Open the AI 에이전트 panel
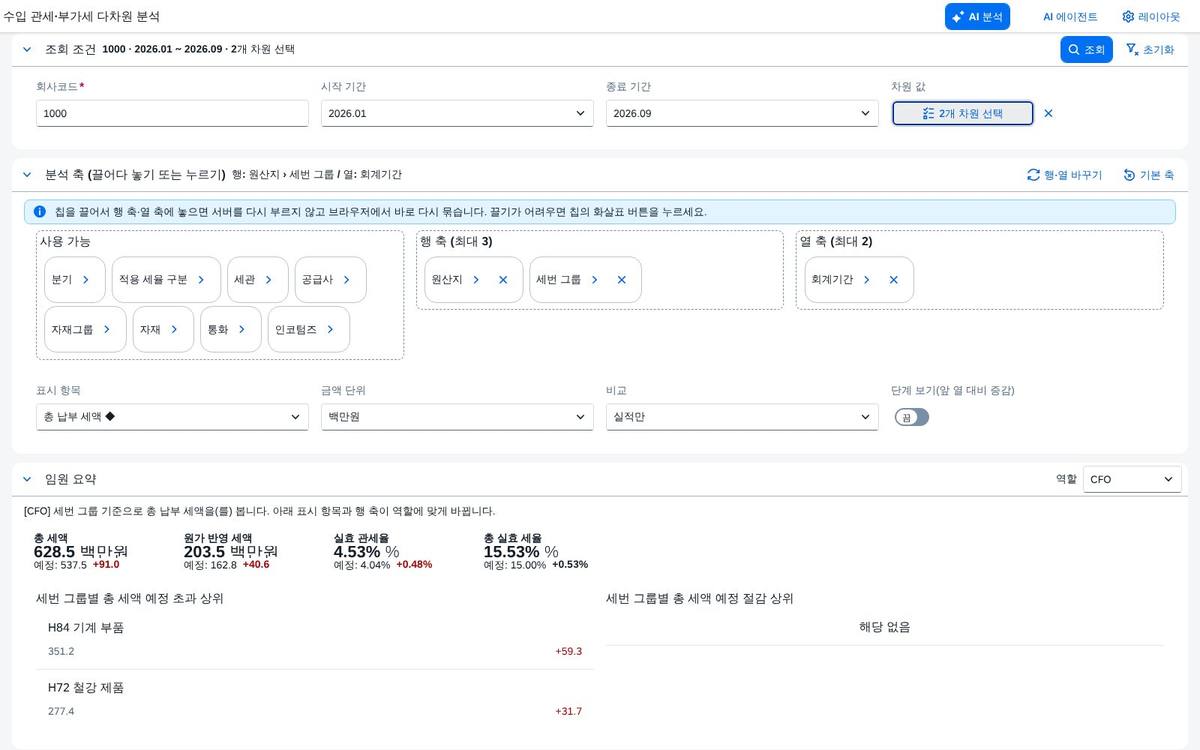This screenshot has height=750, width=1200. (x=1070, y=17)
